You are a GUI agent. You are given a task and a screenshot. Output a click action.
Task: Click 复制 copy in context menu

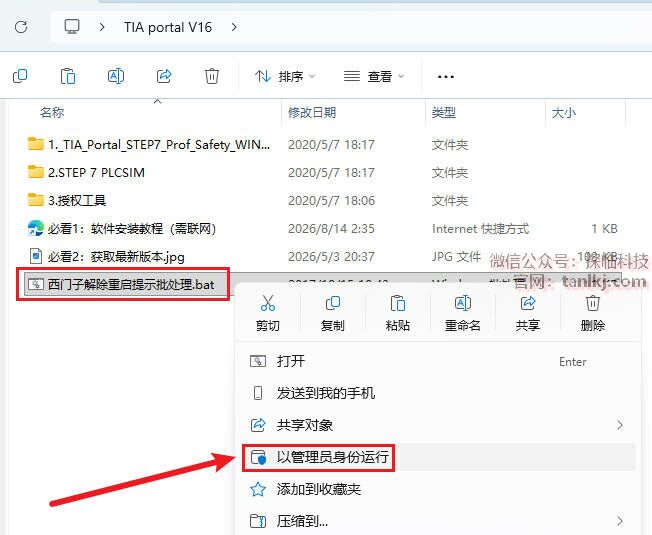333,313
